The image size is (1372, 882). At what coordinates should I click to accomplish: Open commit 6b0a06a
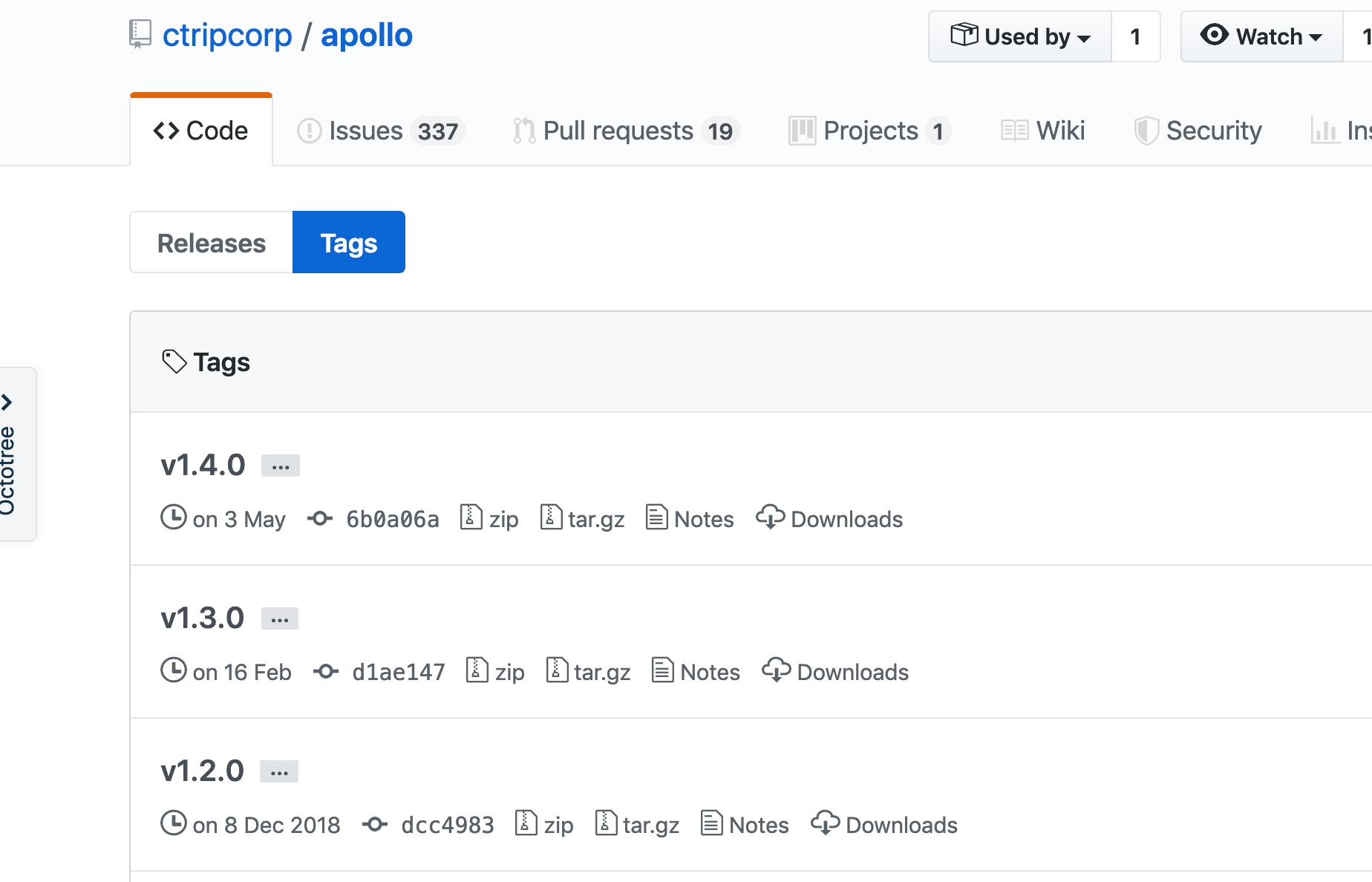[393, 519]
